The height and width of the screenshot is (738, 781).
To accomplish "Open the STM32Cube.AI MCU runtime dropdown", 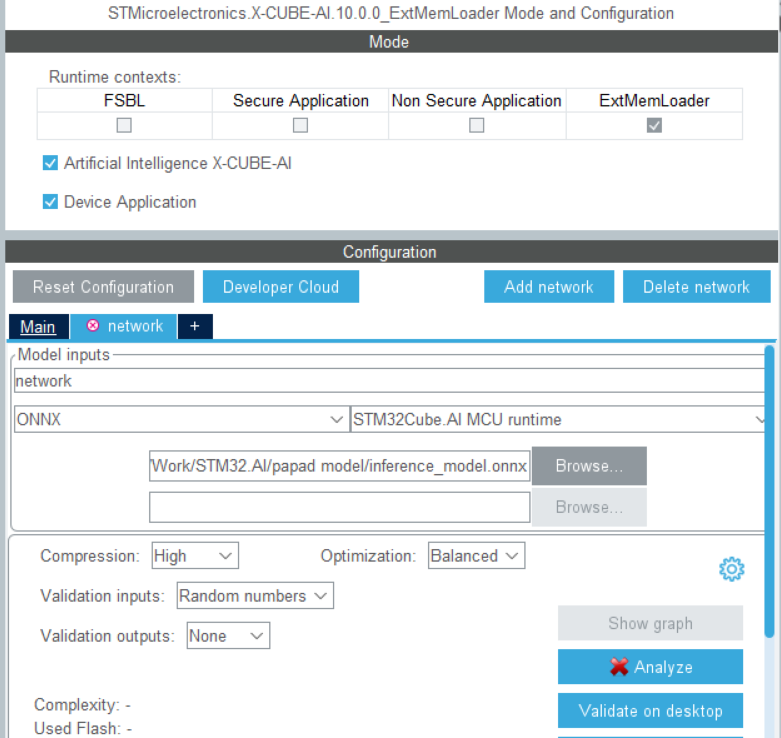I will tap(558, 419).
